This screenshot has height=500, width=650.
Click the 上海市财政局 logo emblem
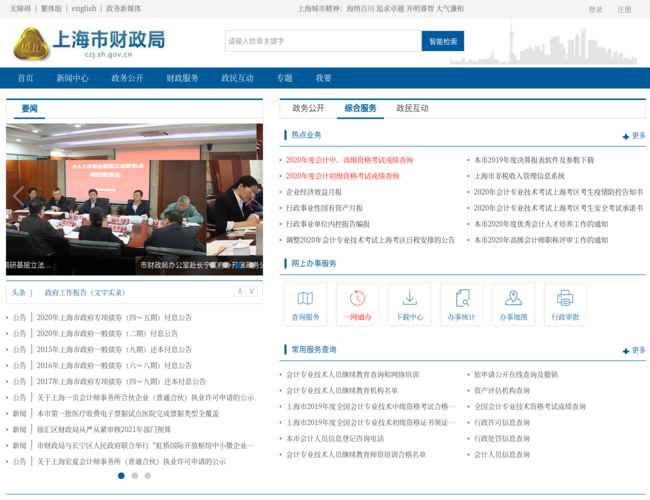[x=32, y=44]
